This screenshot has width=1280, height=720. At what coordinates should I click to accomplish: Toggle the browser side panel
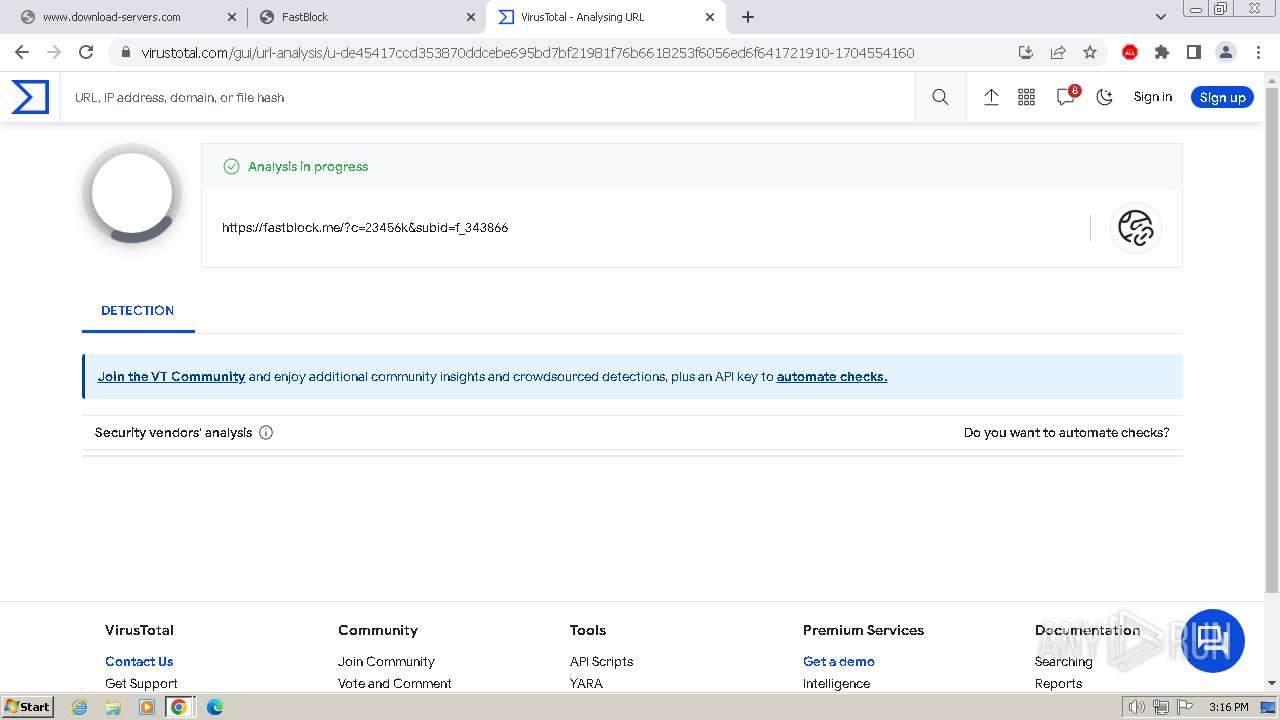pyautogui.click(x=1193, y=52)
